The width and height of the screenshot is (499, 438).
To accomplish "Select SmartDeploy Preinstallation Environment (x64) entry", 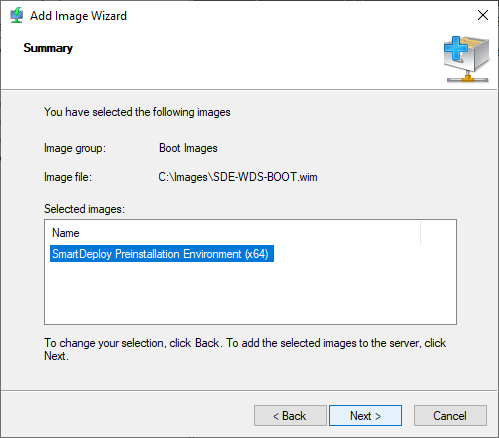I will pyautogui.click(x=162, y=254).
